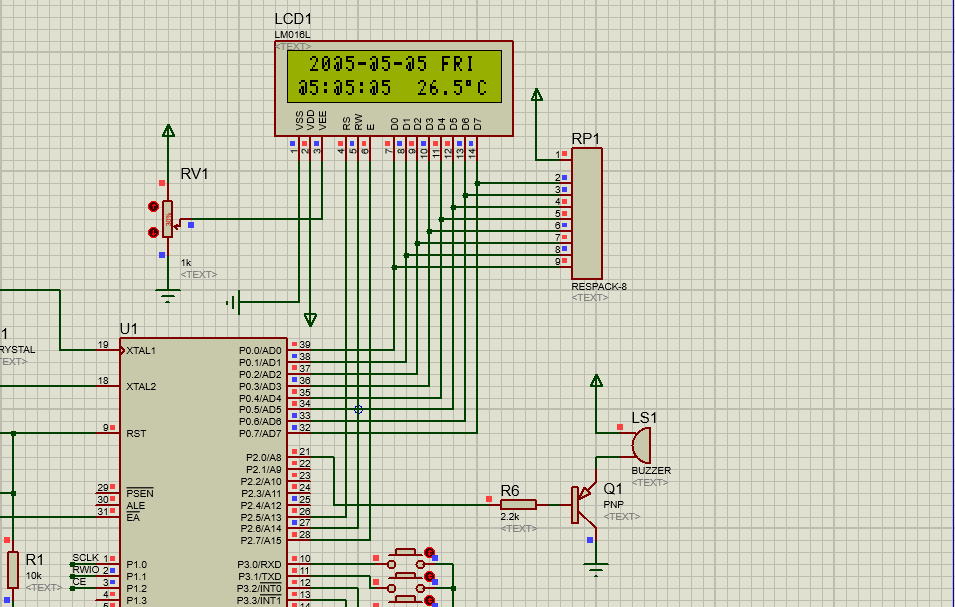Click the RS pin label on LCD1

pyautogui.click(x=347, y=124)
